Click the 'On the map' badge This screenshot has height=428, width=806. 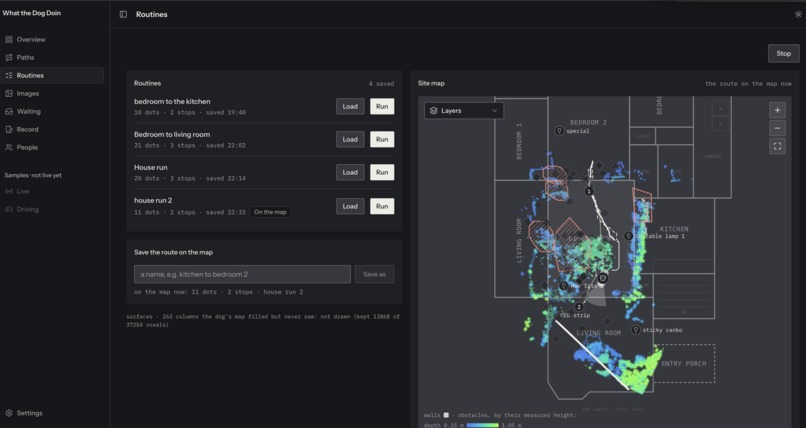pos(270,212)
